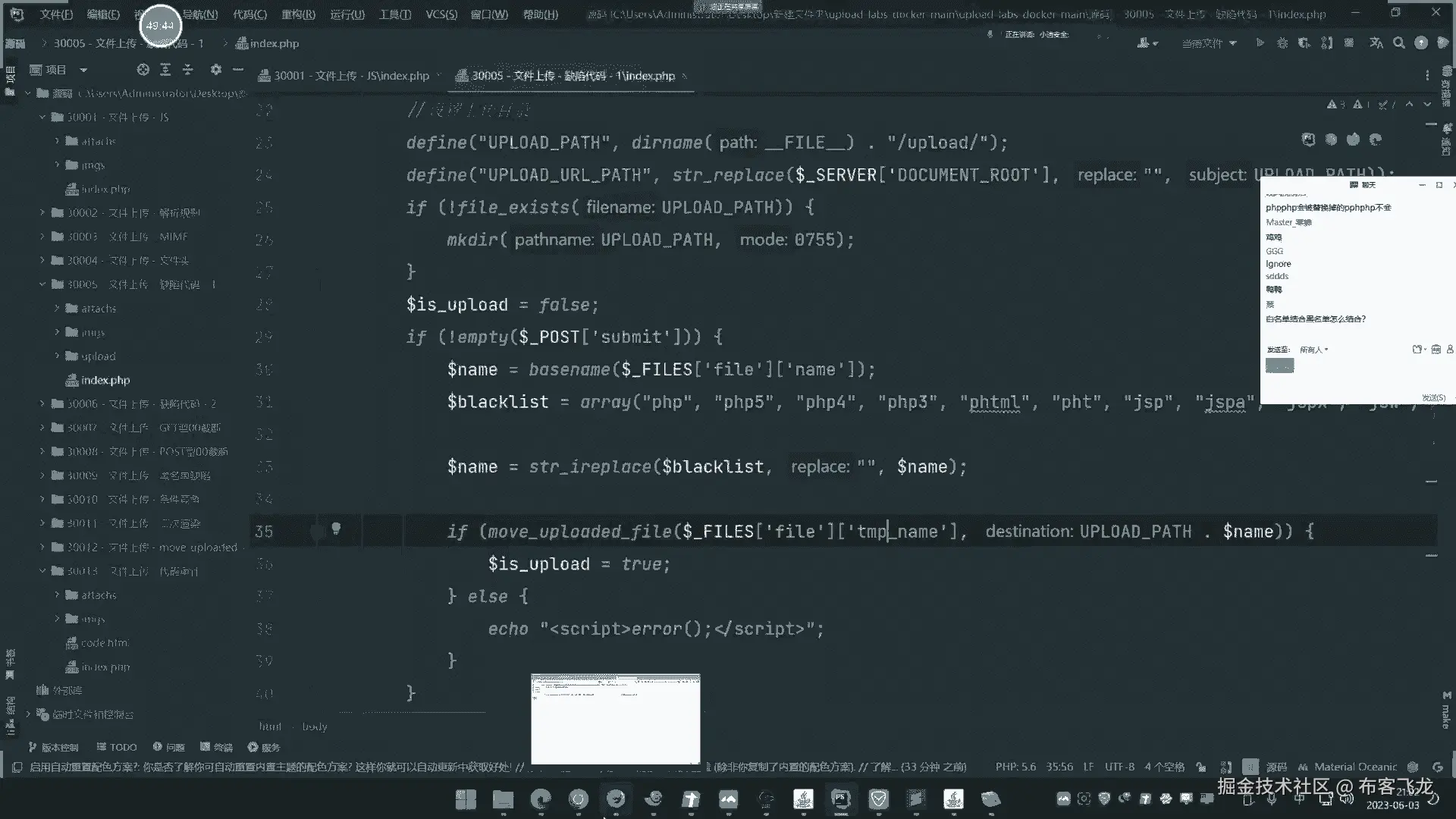Click the Debug bug icon in the toolbar

pyautogui.click(x=1282, y=43)
